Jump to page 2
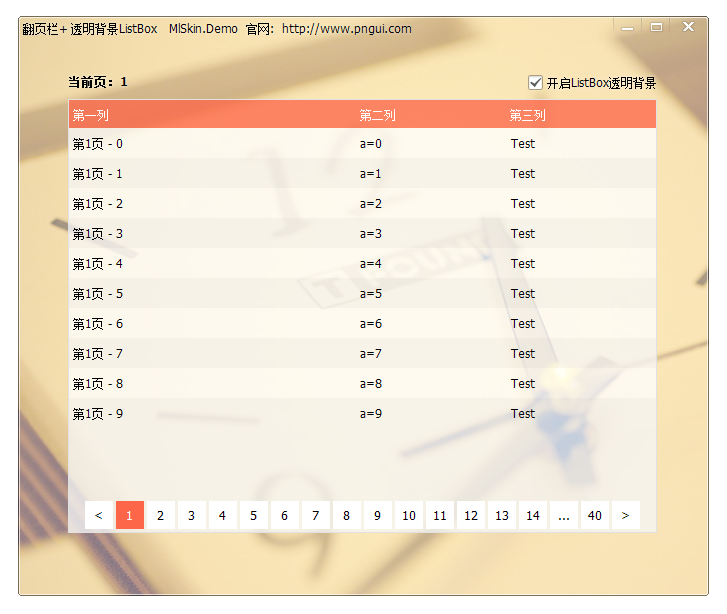The height and width of the screenshot is (614, 727). pos(160,516)
